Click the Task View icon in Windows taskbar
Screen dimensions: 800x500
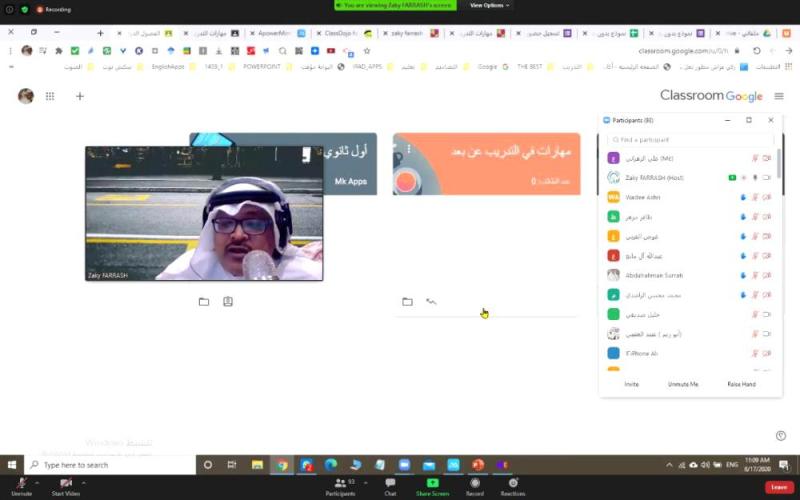(232, 465)
